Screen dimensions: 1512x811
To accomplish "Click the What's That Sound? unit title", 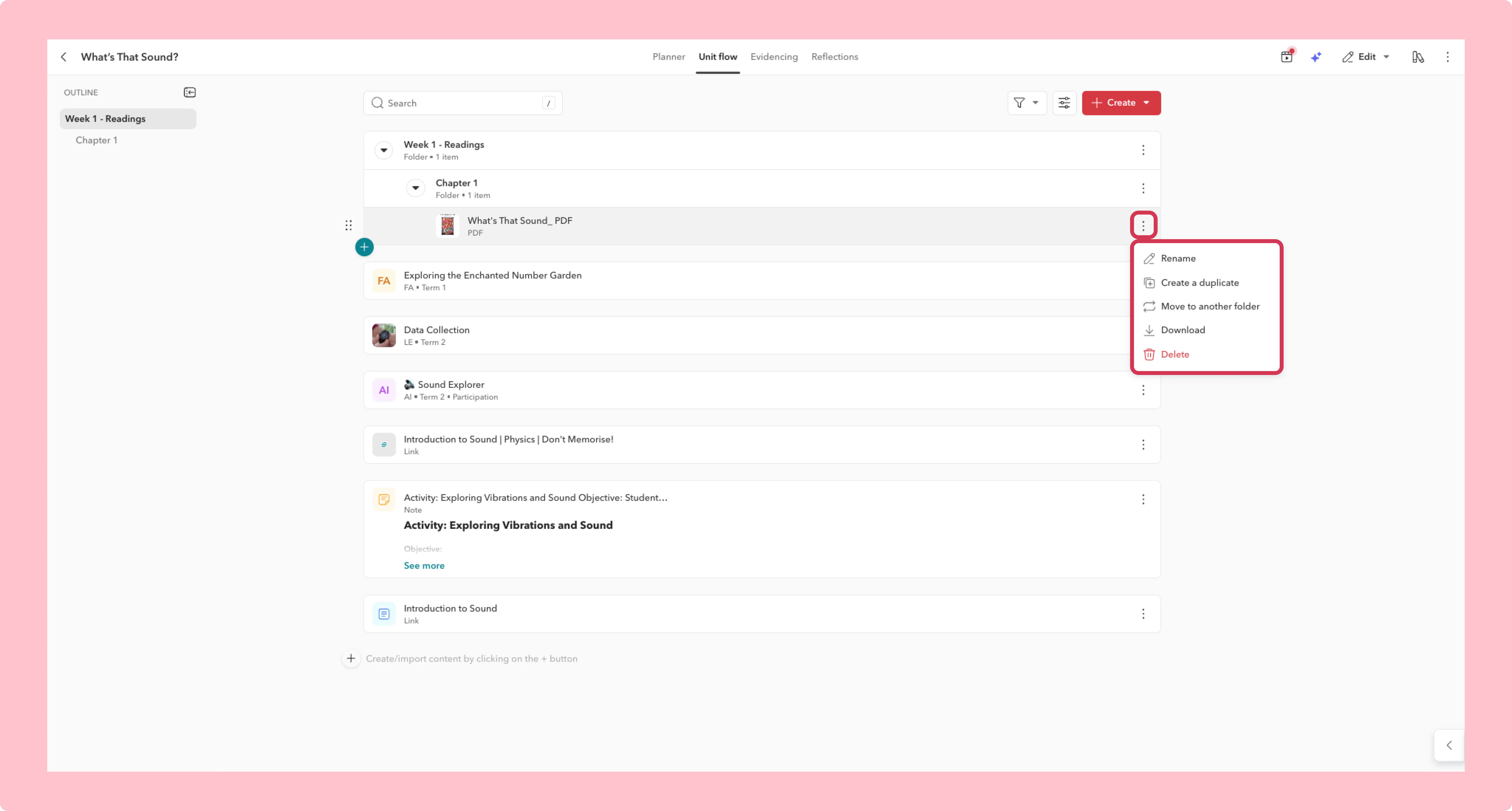I will [129, 57].
